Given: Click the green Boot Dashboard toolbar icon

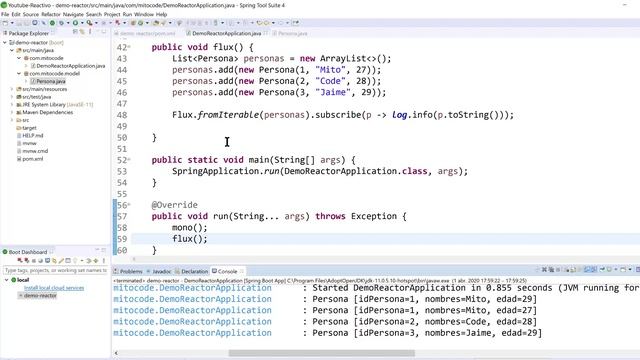Looking at the screenshot, I should point(52,23).
